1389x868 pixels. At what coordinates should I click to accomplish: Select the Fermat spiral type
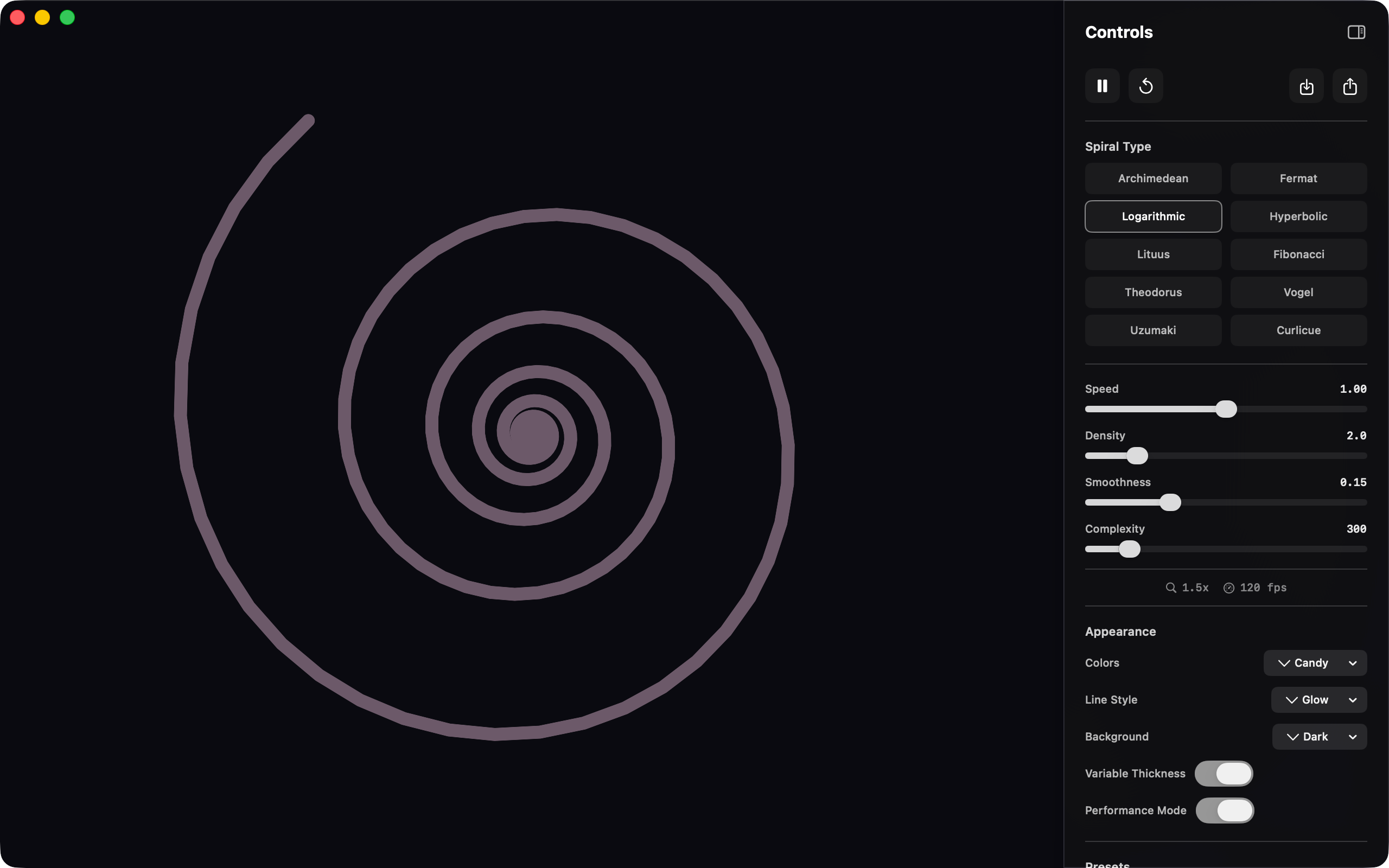tap(1298, 178)
